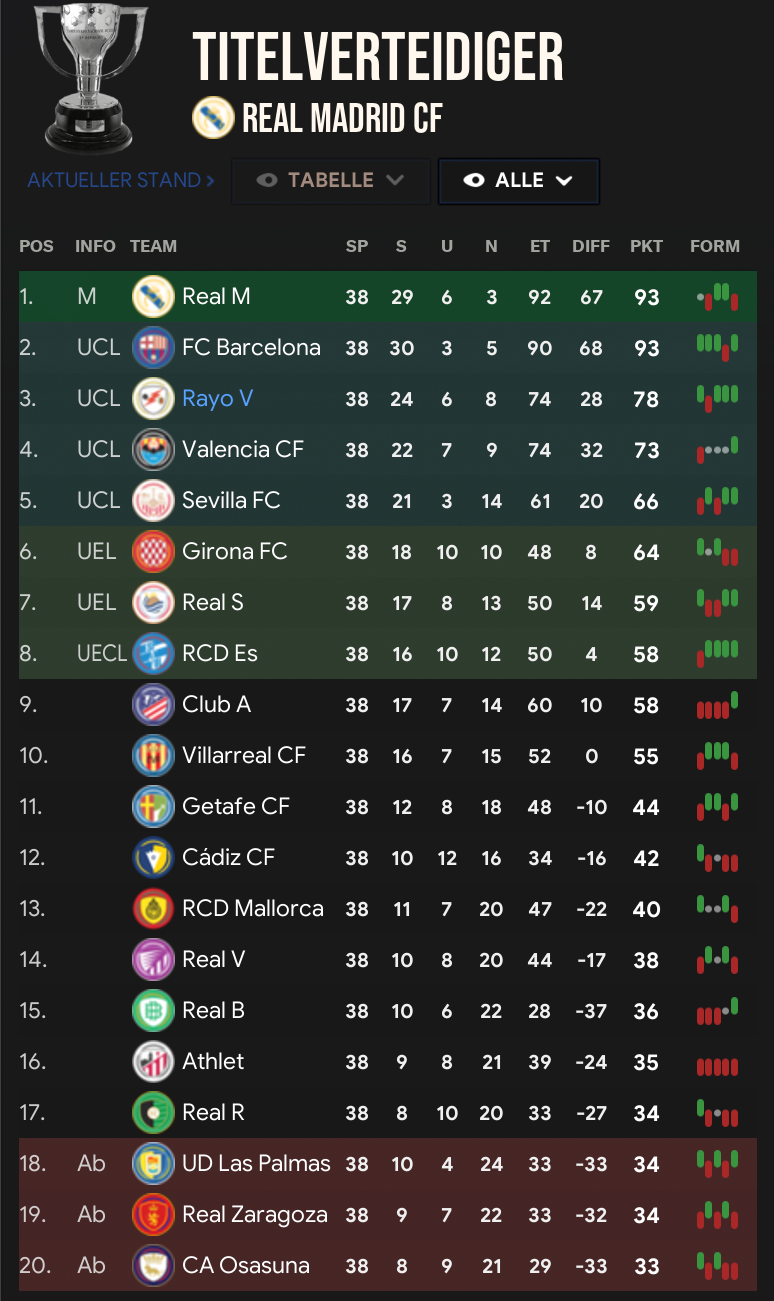
Task: Click the Villarreal CF crest
Action: click(154, 756)
